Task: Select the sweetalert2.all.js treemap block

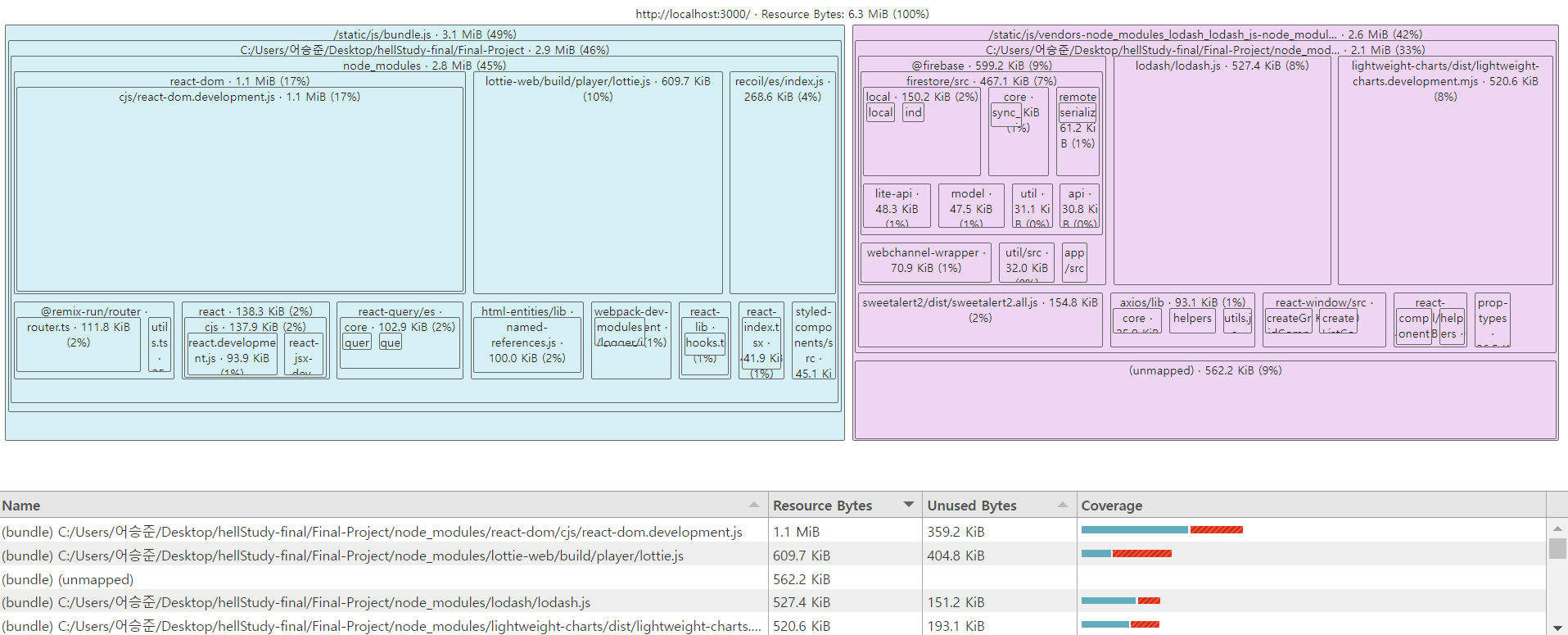Action: (979, 320)
